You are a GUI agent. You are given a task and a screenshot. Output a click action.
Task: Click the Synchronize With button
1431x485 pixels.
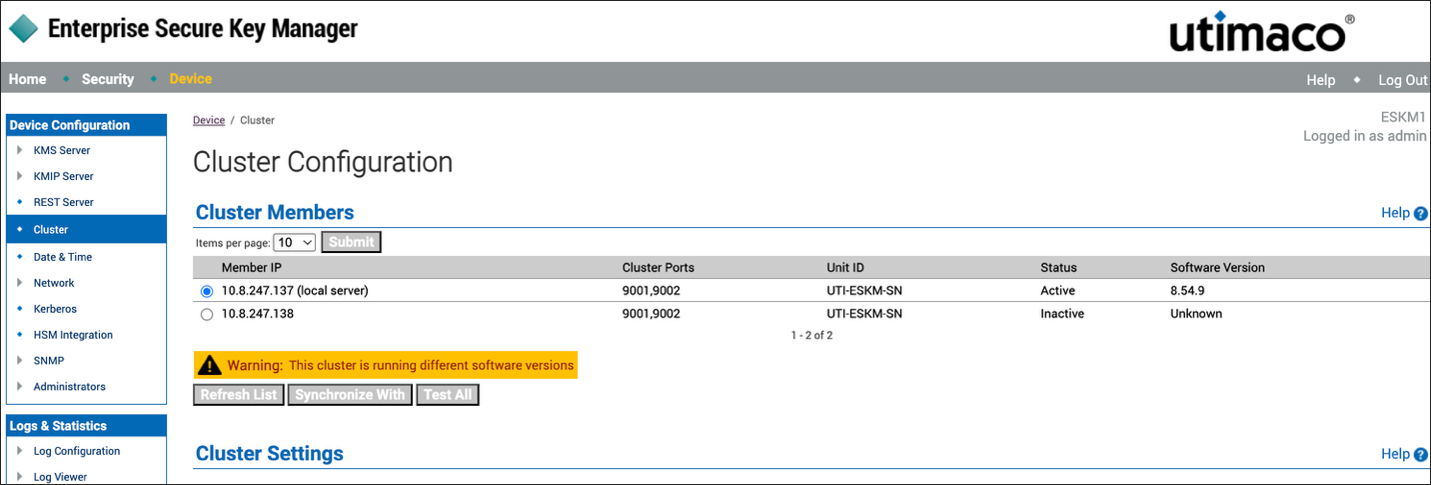pos(350,395)
